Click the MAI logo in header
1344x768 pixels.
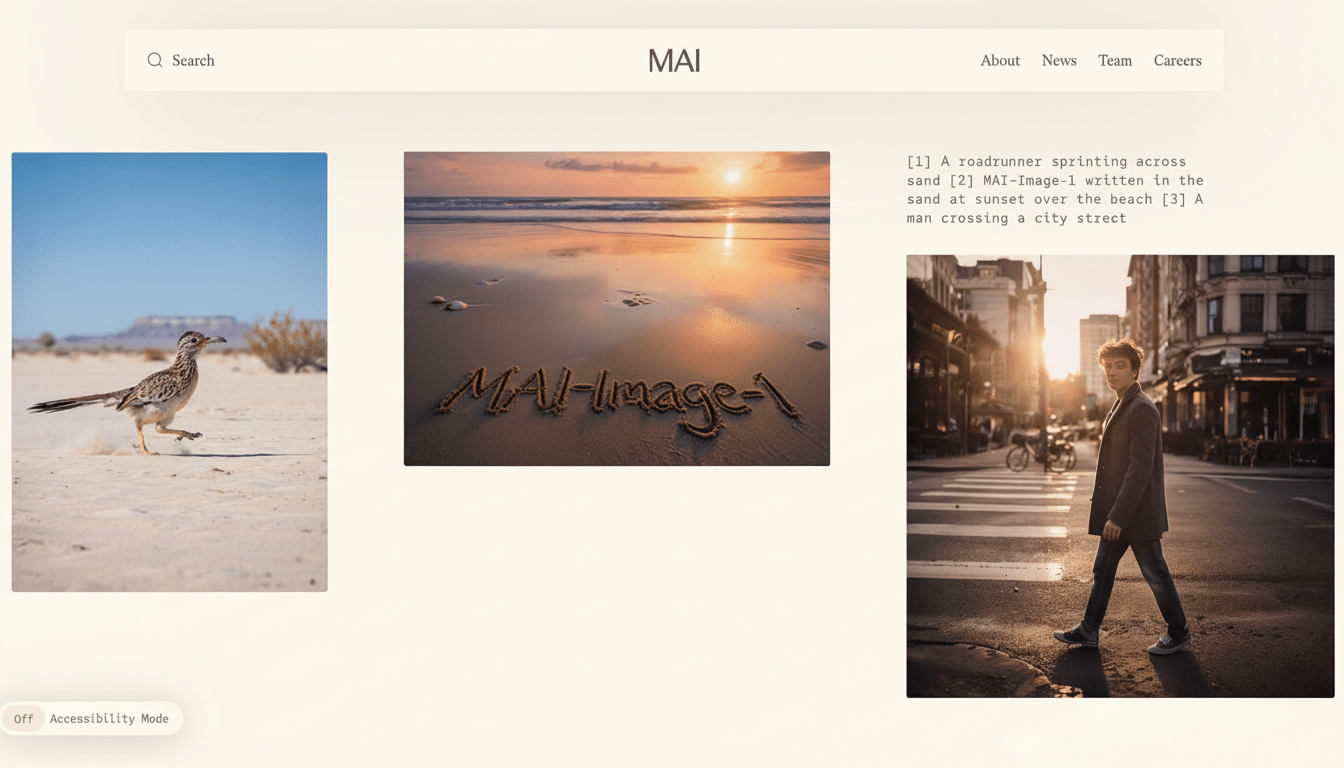click(673, 61)
